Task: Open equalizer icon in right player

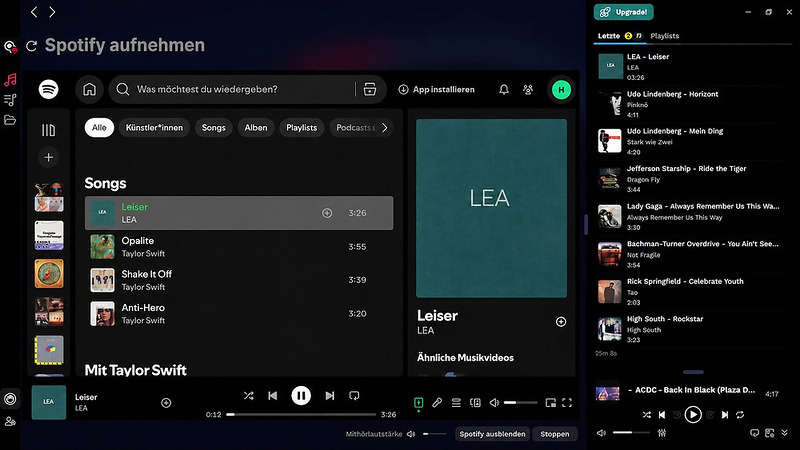Action: (662, 433)
